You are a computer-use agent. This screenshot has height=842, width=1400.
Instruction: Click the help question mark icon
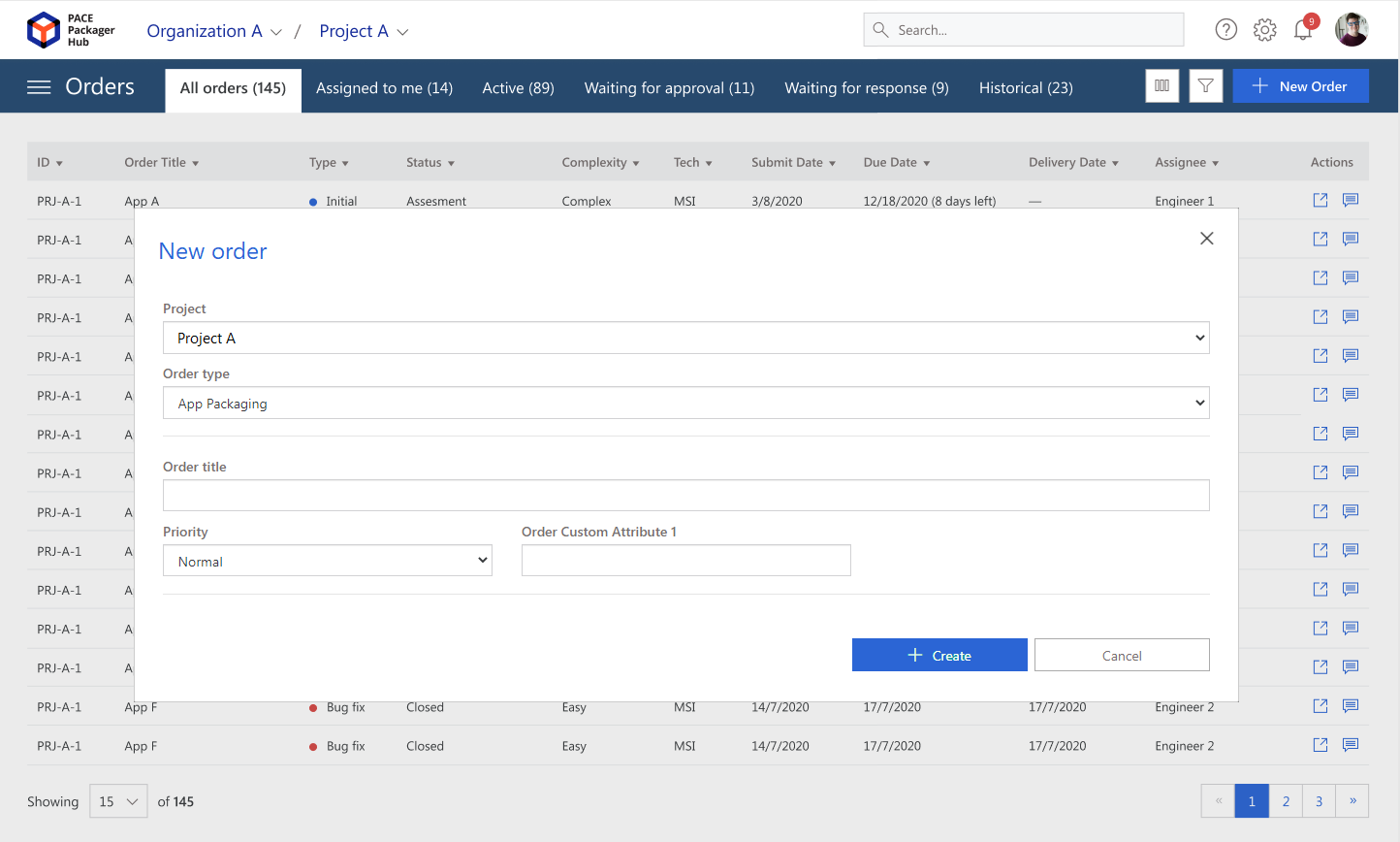[x=1226, y=30]
